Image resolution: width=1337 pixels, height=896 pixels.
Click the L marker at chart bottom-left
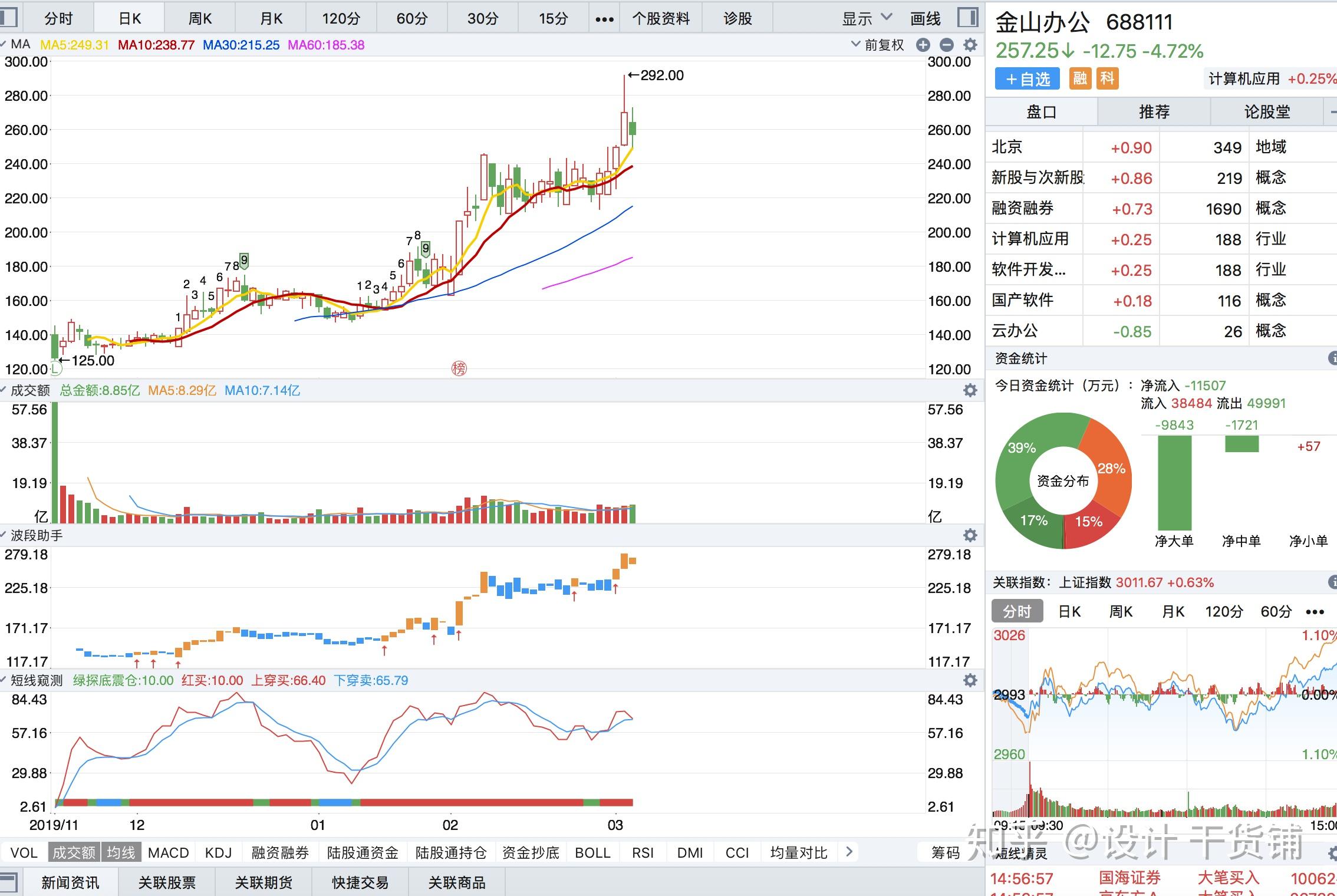tap(55, 368)
